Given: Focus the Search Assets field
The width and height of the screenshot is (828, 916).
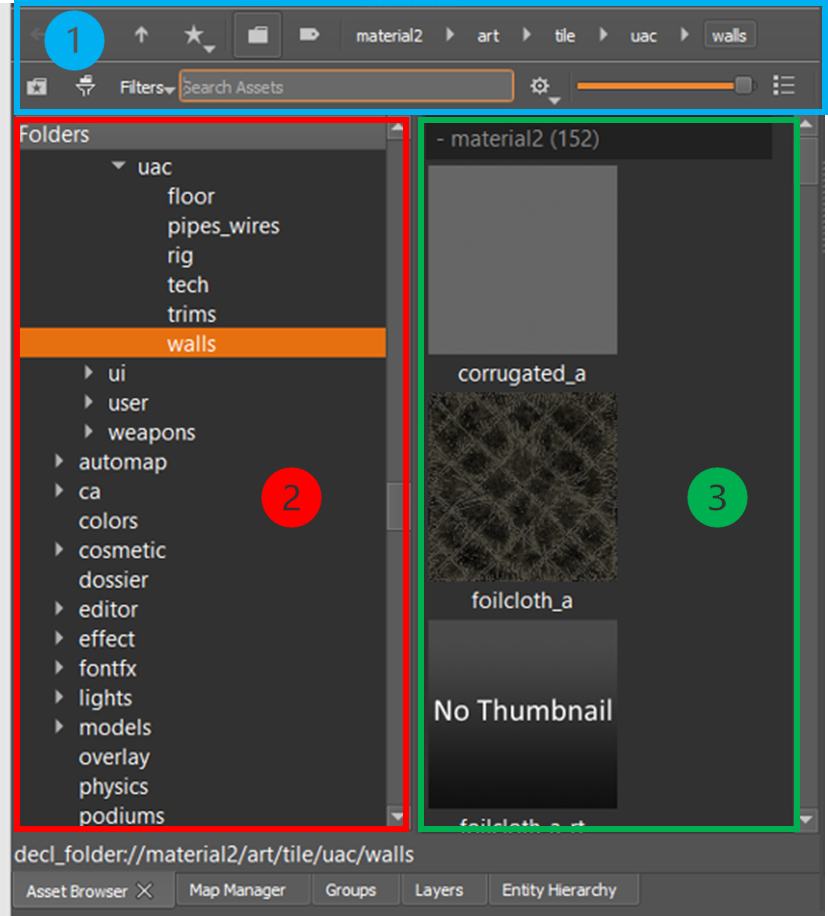Looking at the screenshot, I should point(347,86).
